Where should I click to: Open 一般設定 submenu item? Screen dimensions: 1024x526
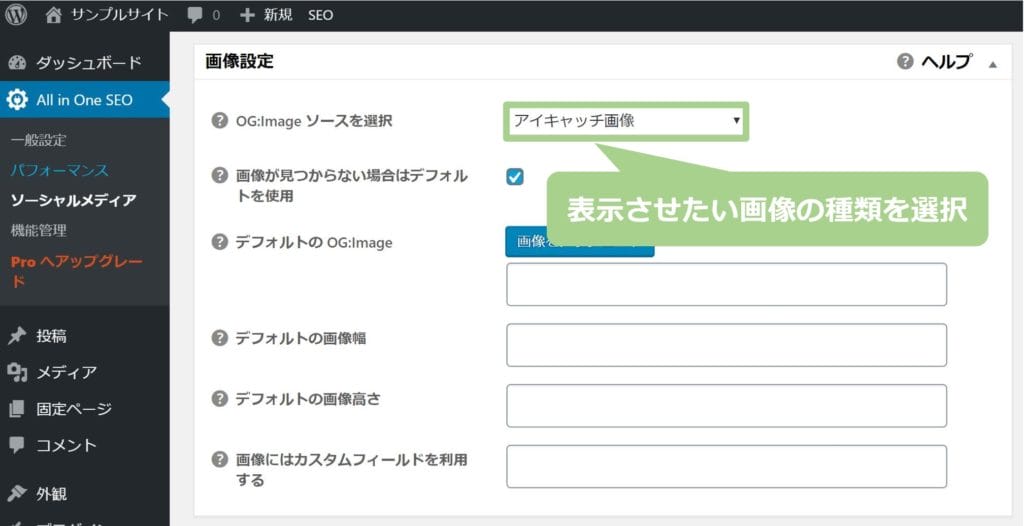[x=39, y=140]
